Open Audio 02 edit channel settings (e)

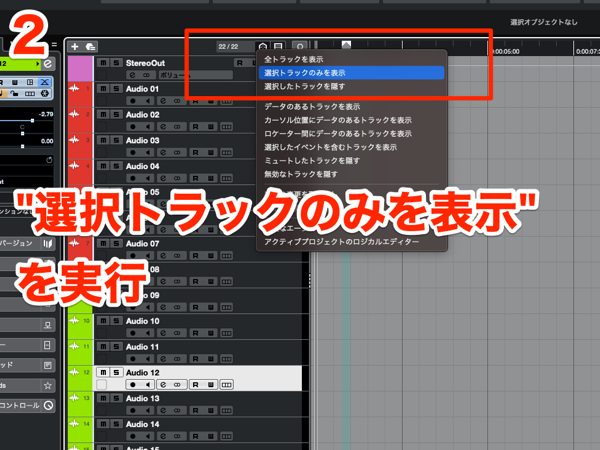[x=163, y=127]
